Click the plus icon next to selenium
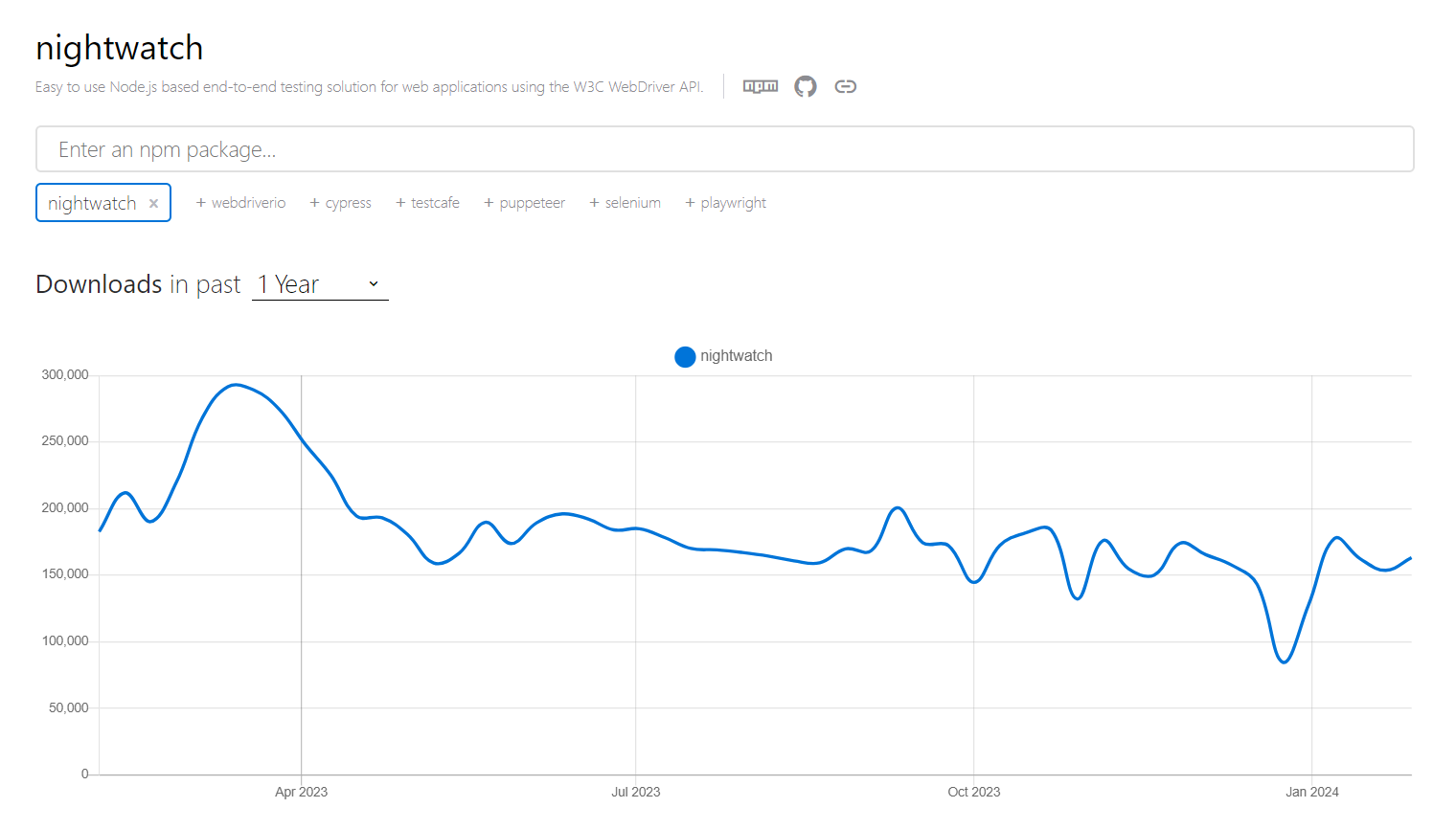The height and width of the screenshot is (830, 1456). (593, 202)
